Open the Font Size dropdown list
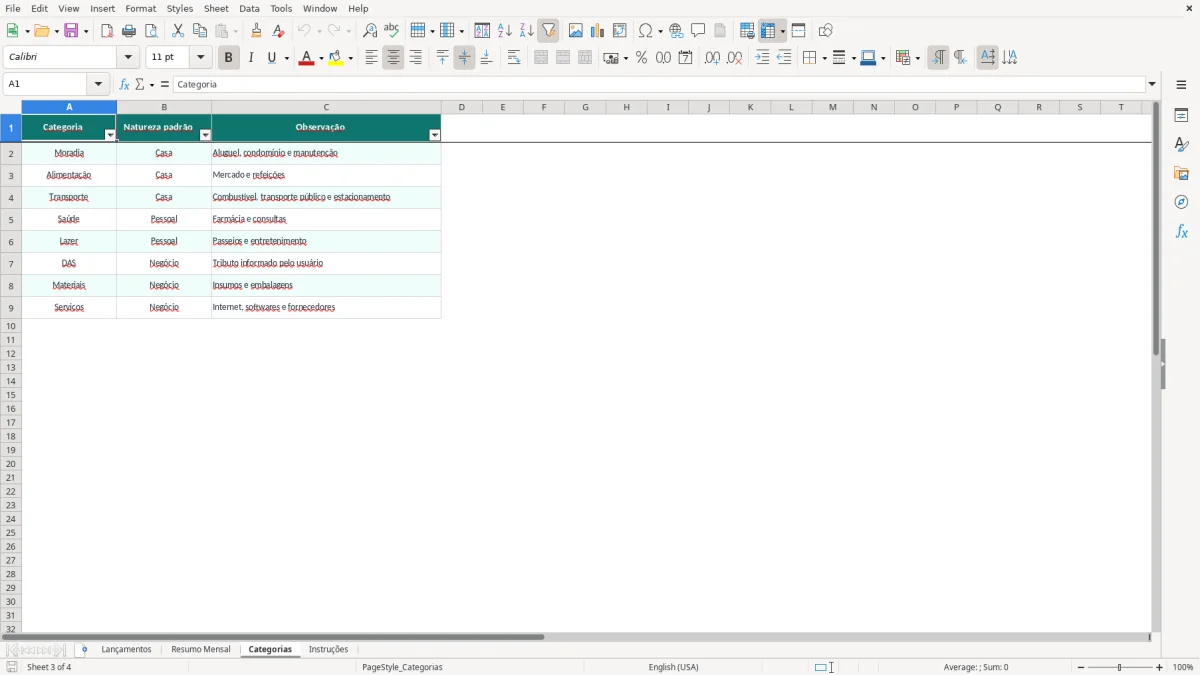The width and height of the screenshot is (1200, 675). 200,58
